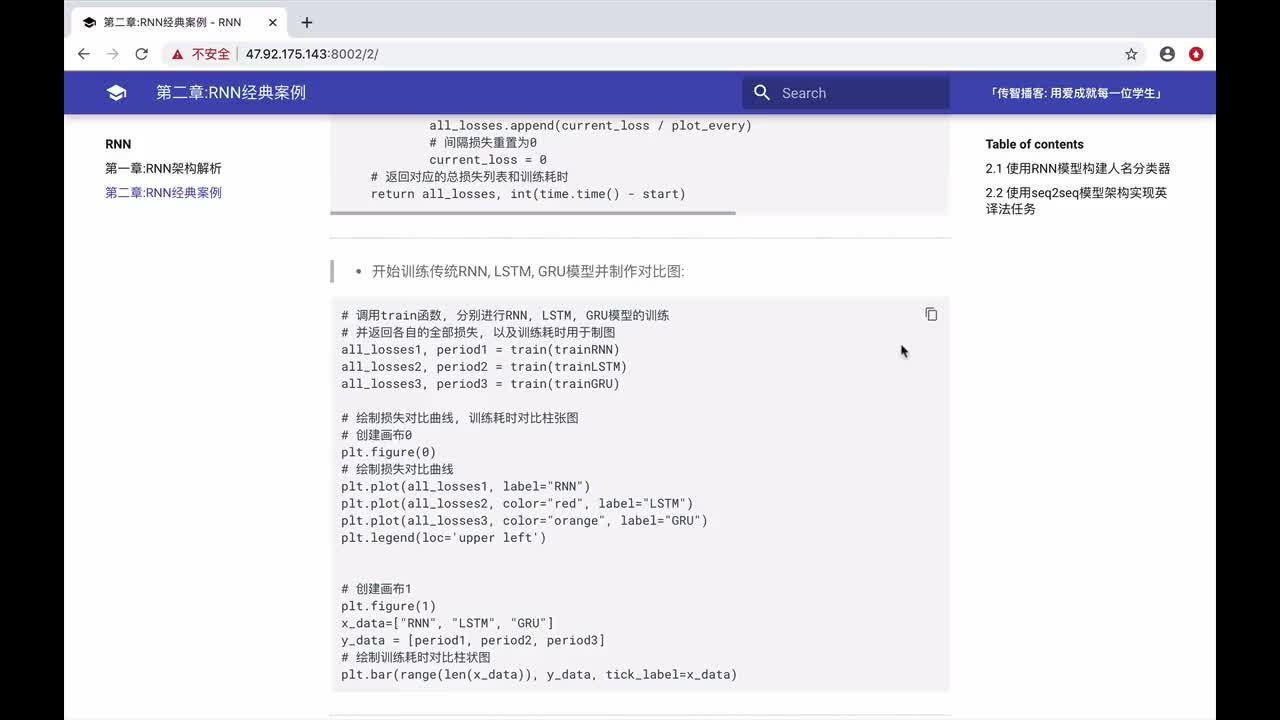Viewport: 1280px width, 720px height.
Task: Reload the page with refresh icon
Action: point(142,54)
